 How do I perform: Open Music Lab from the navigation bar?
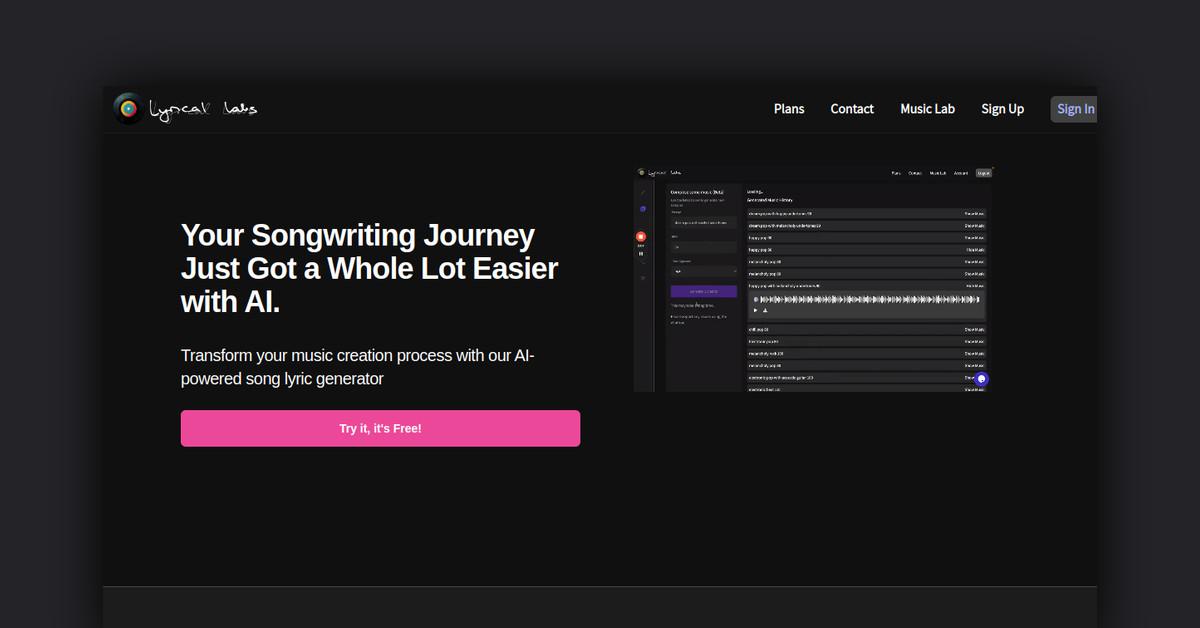pos(927,109)
